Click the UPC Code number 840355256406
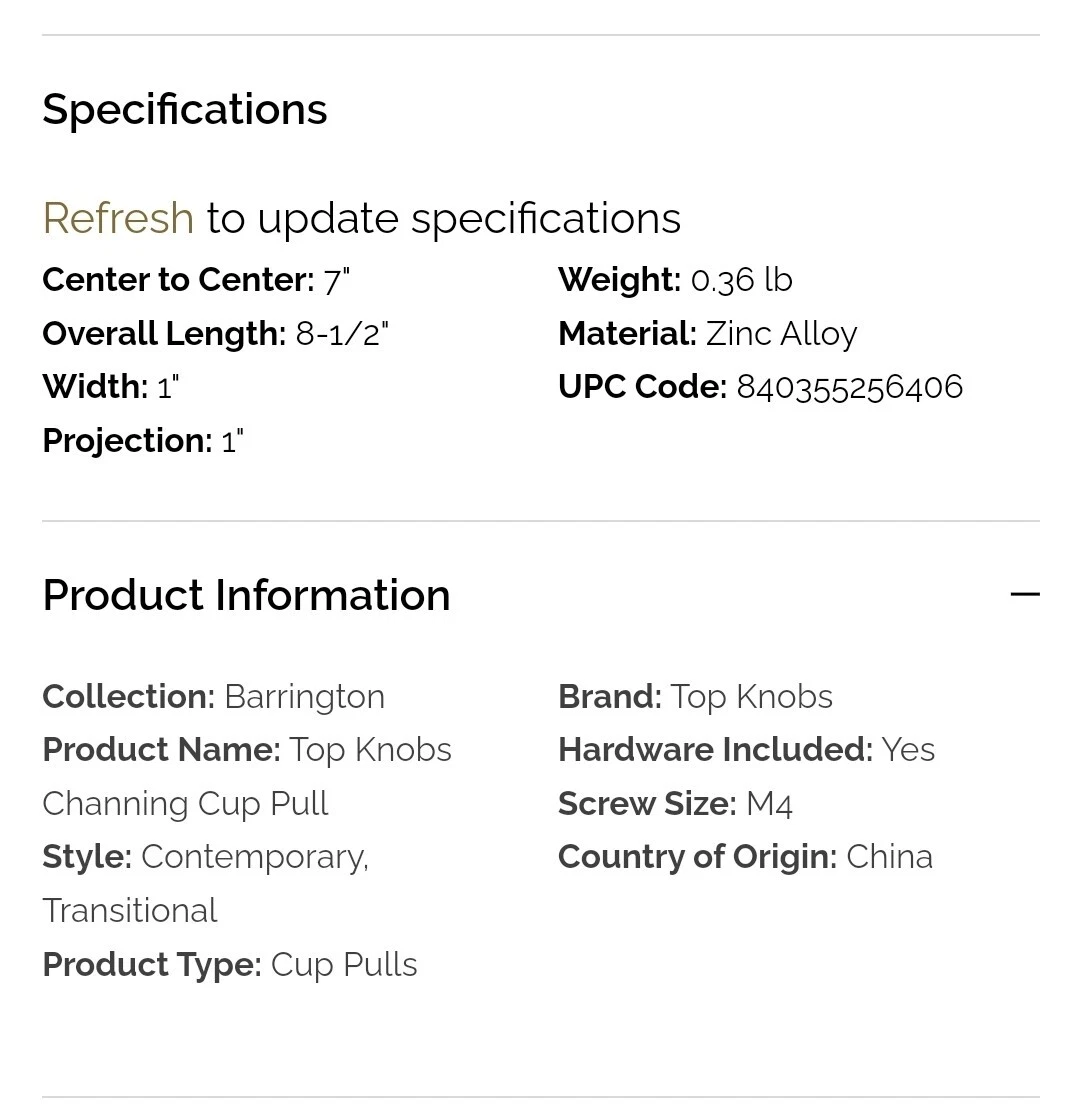This screenshot has height=1118, width=1080. [849, 387]
